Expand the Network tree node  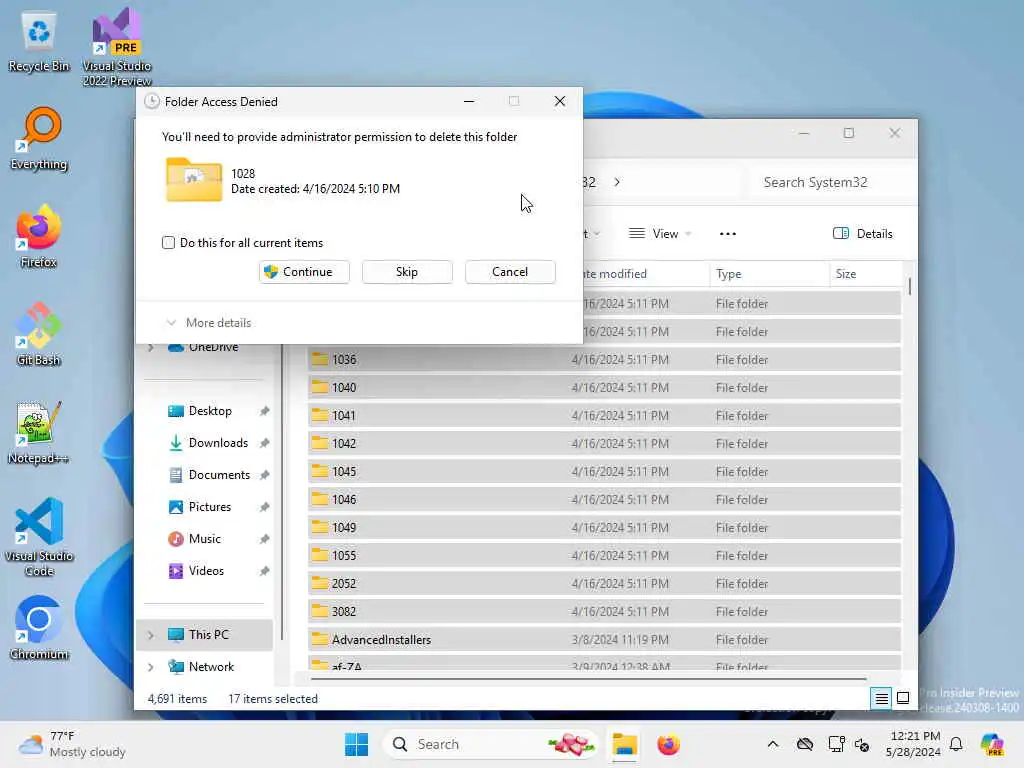(x=151, y=667)
